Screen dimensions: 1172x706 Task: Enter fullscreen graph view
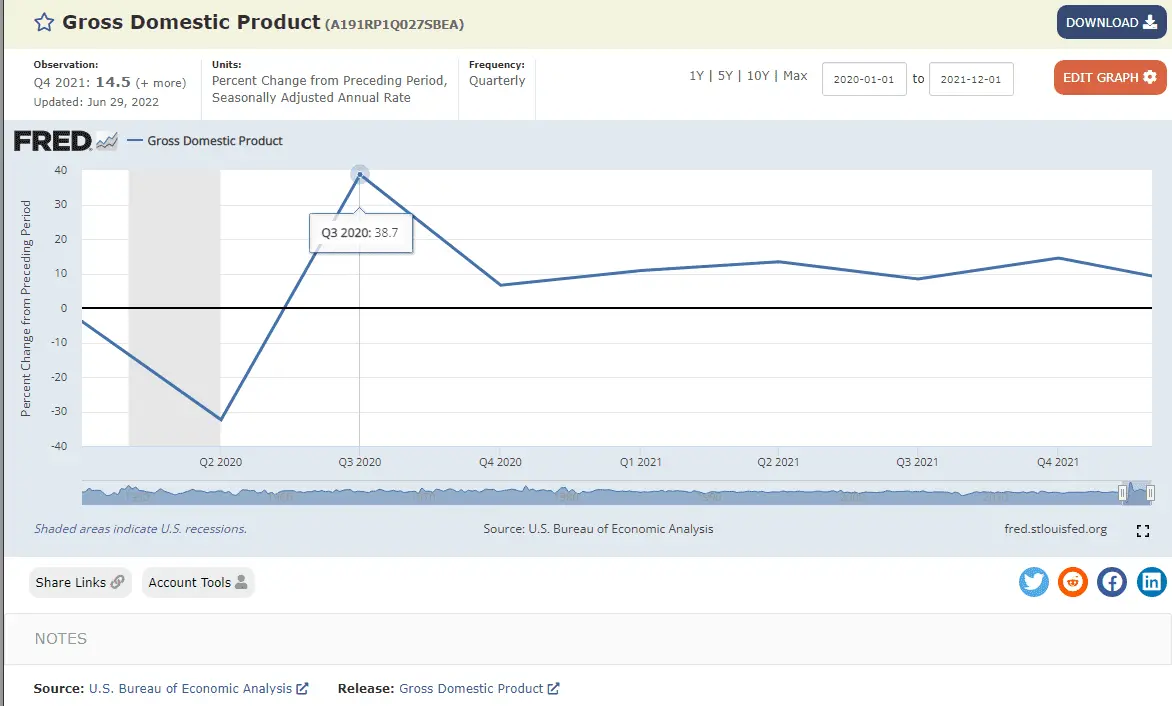point(1144,531)
